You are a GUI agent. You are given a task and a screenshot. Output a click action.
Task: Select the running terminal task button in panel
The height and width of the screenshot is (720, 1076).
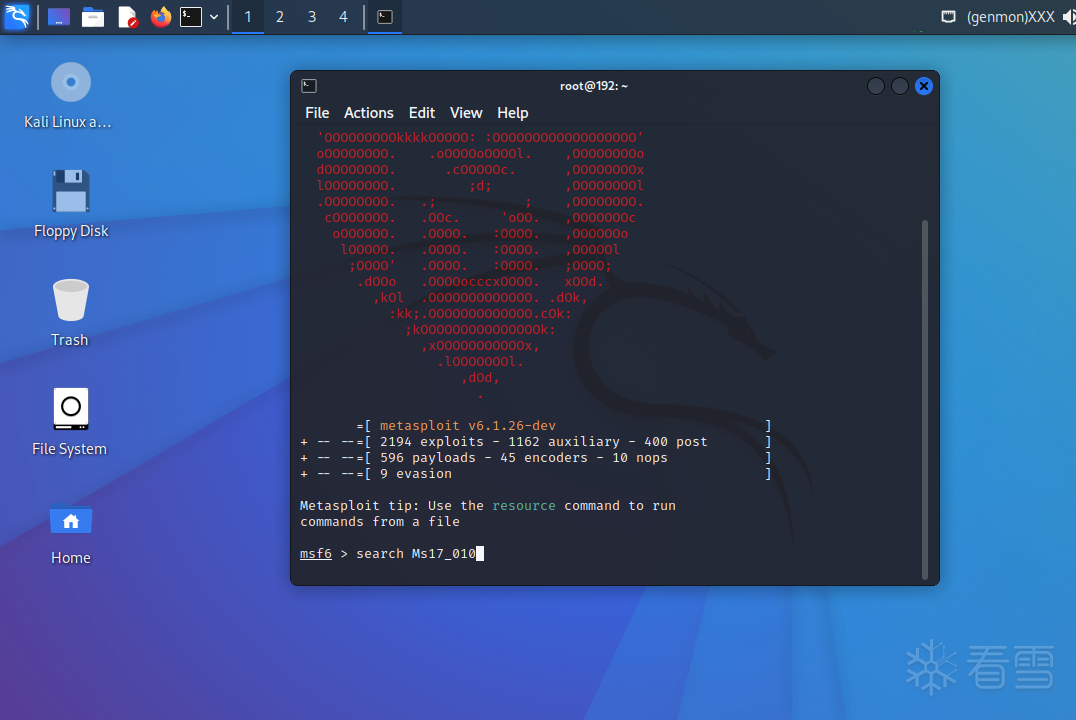385,16
